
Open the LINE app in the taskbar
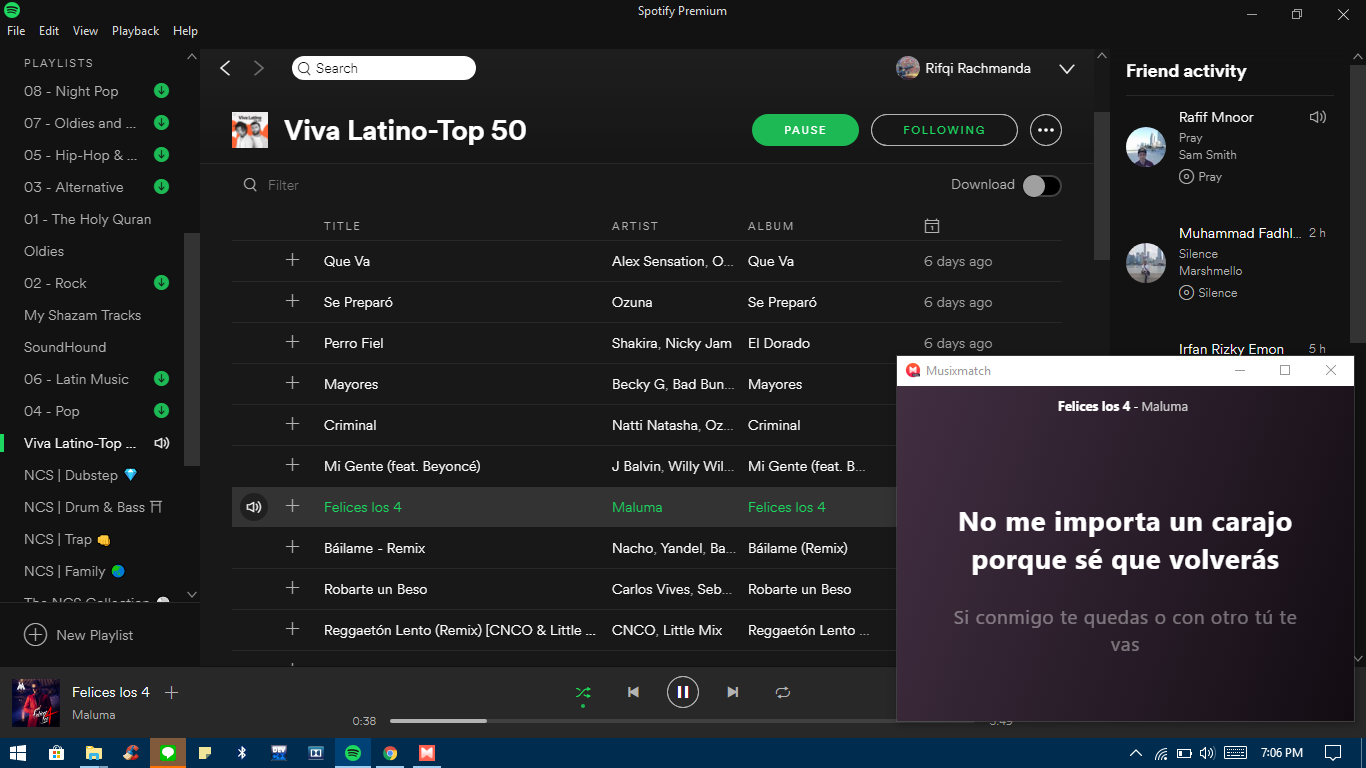168,753
